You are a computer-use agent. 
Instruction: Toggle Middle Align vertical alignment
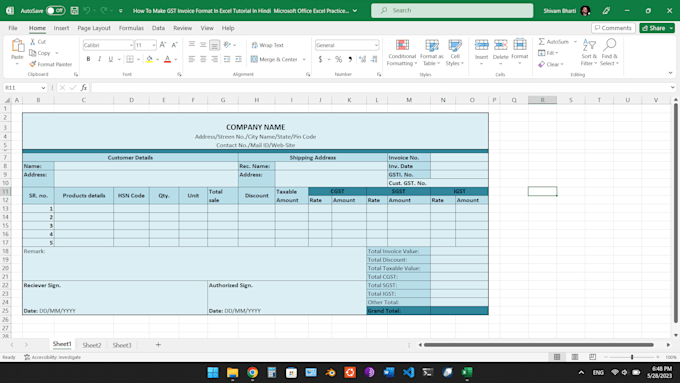click(203, 45)
